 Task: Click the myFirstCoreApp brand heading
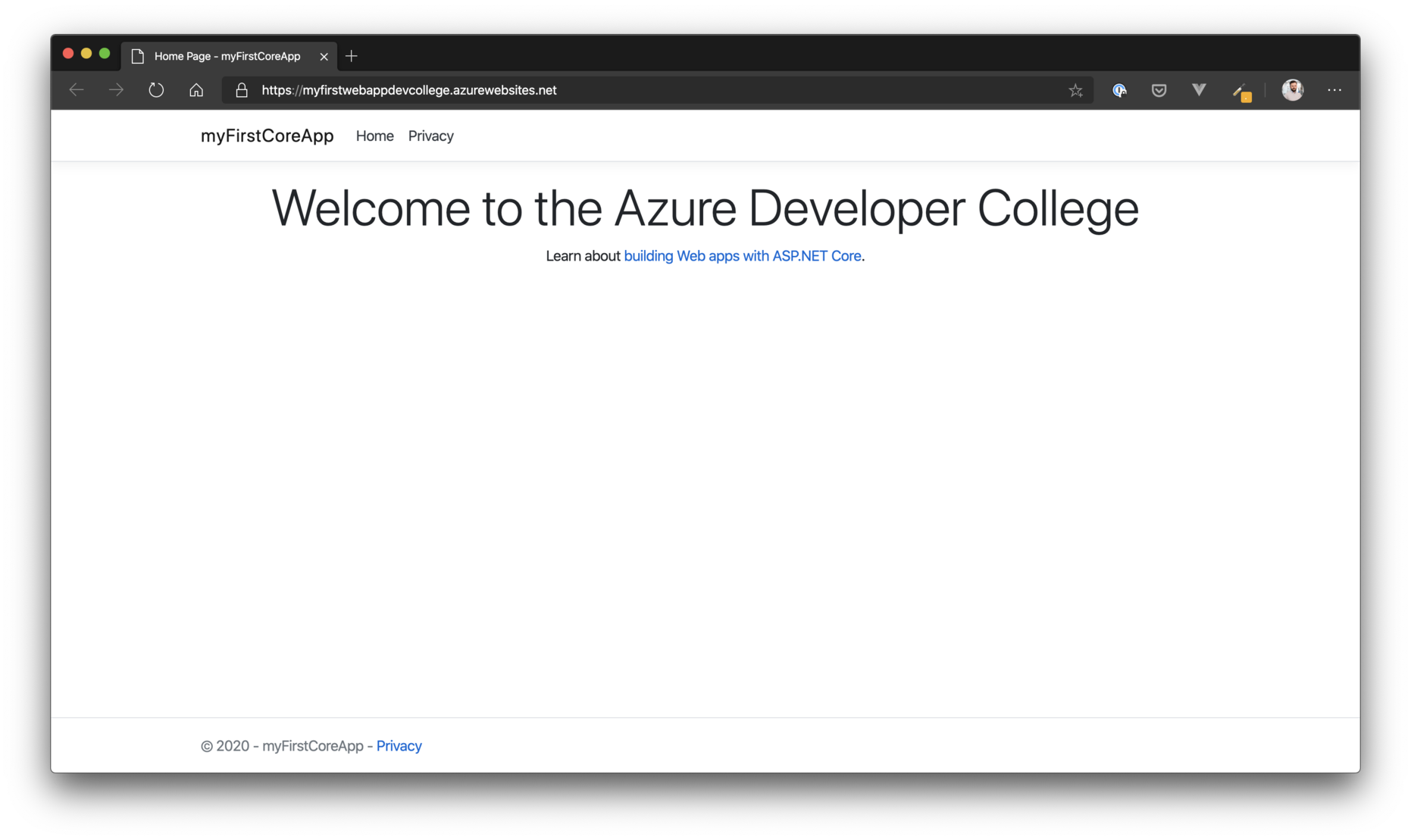click(267, 136)
